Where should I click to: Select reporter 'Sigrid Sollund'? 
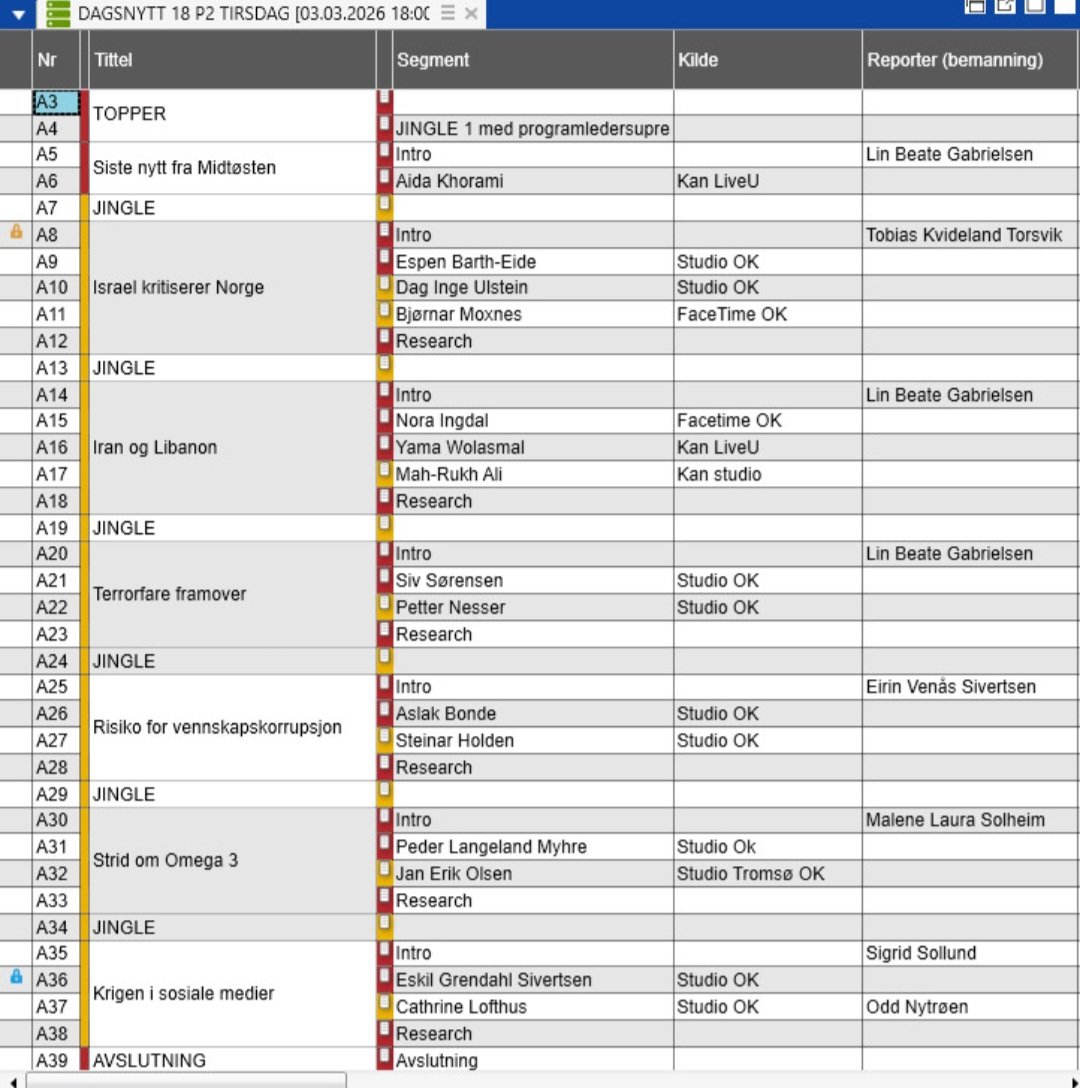coord(970,953)
